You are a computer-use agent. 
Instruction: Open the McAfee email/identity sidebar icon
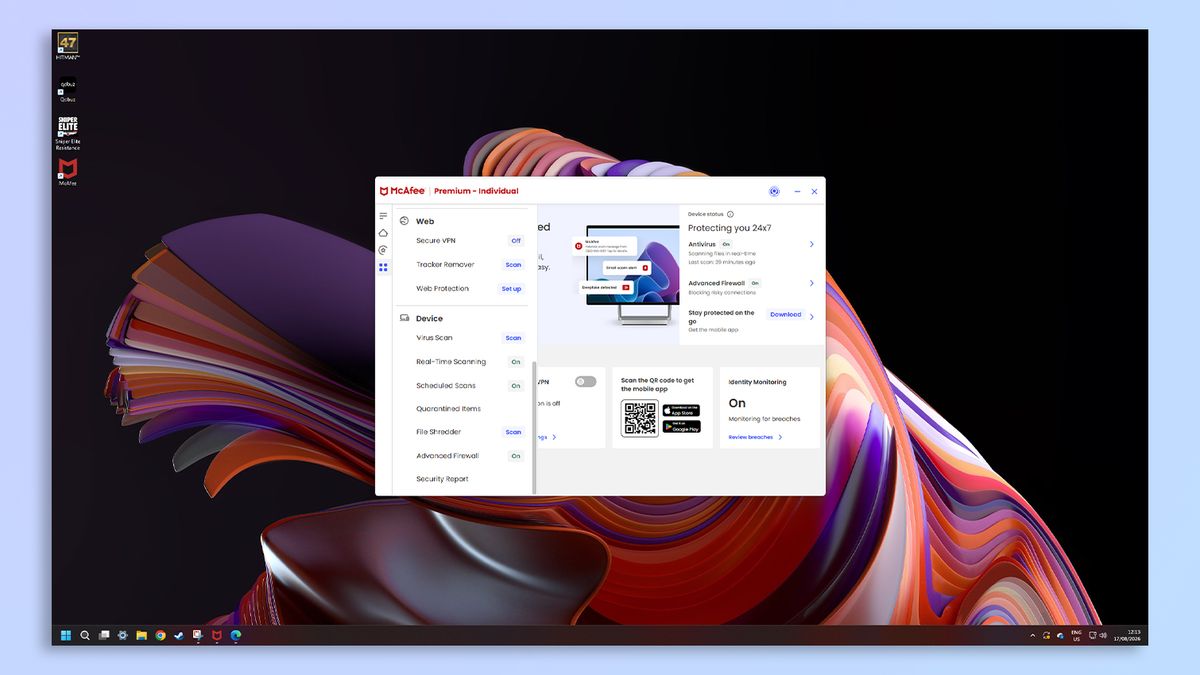(383, 250)
